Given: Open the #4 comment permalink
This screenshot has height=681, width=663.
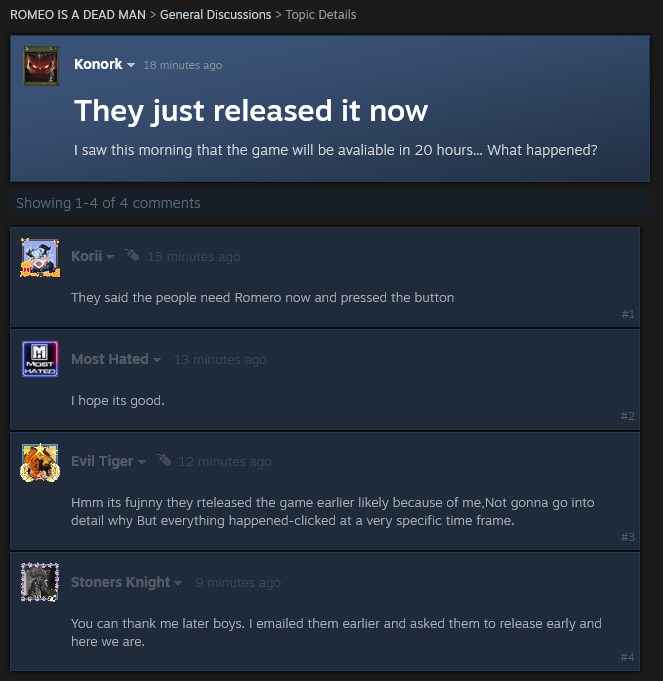Looking at the screenshot, I should (x=627, y=657).
